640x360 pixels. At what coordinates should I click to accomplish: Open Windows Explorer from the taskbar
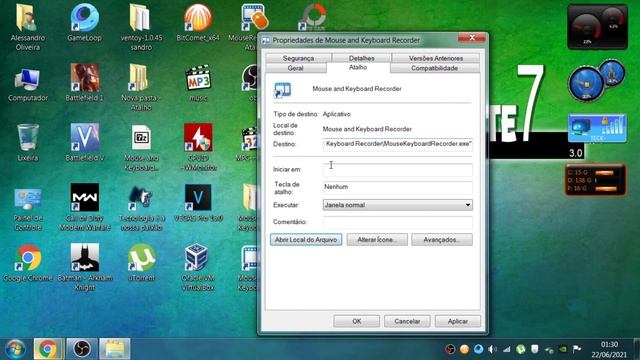click(x=115, y=349)
